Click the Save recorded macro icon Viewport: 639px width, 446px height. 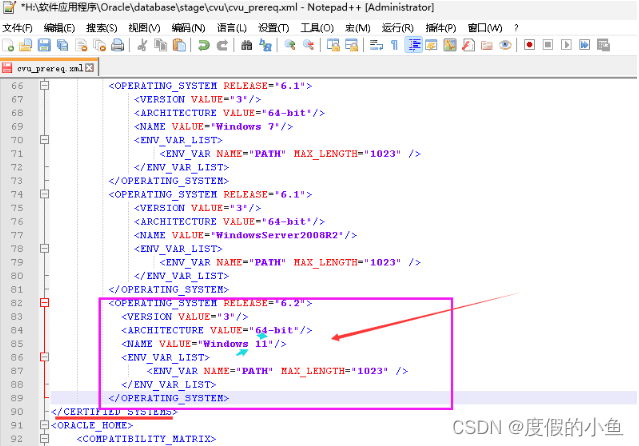[x=604, y=45]
